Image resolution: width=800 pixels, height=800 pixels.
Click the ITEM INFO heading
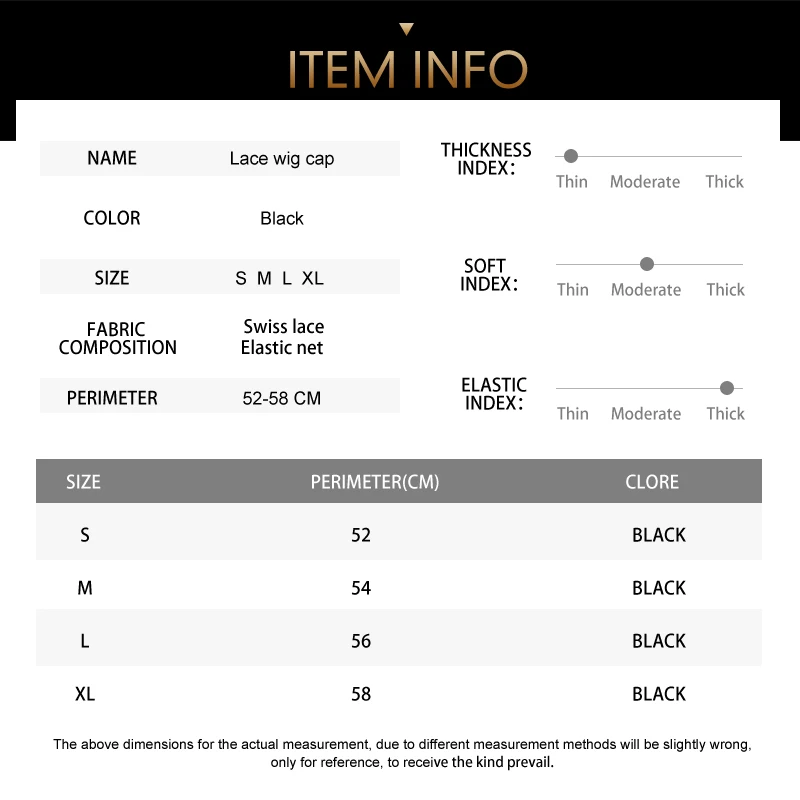click(407, 69)
